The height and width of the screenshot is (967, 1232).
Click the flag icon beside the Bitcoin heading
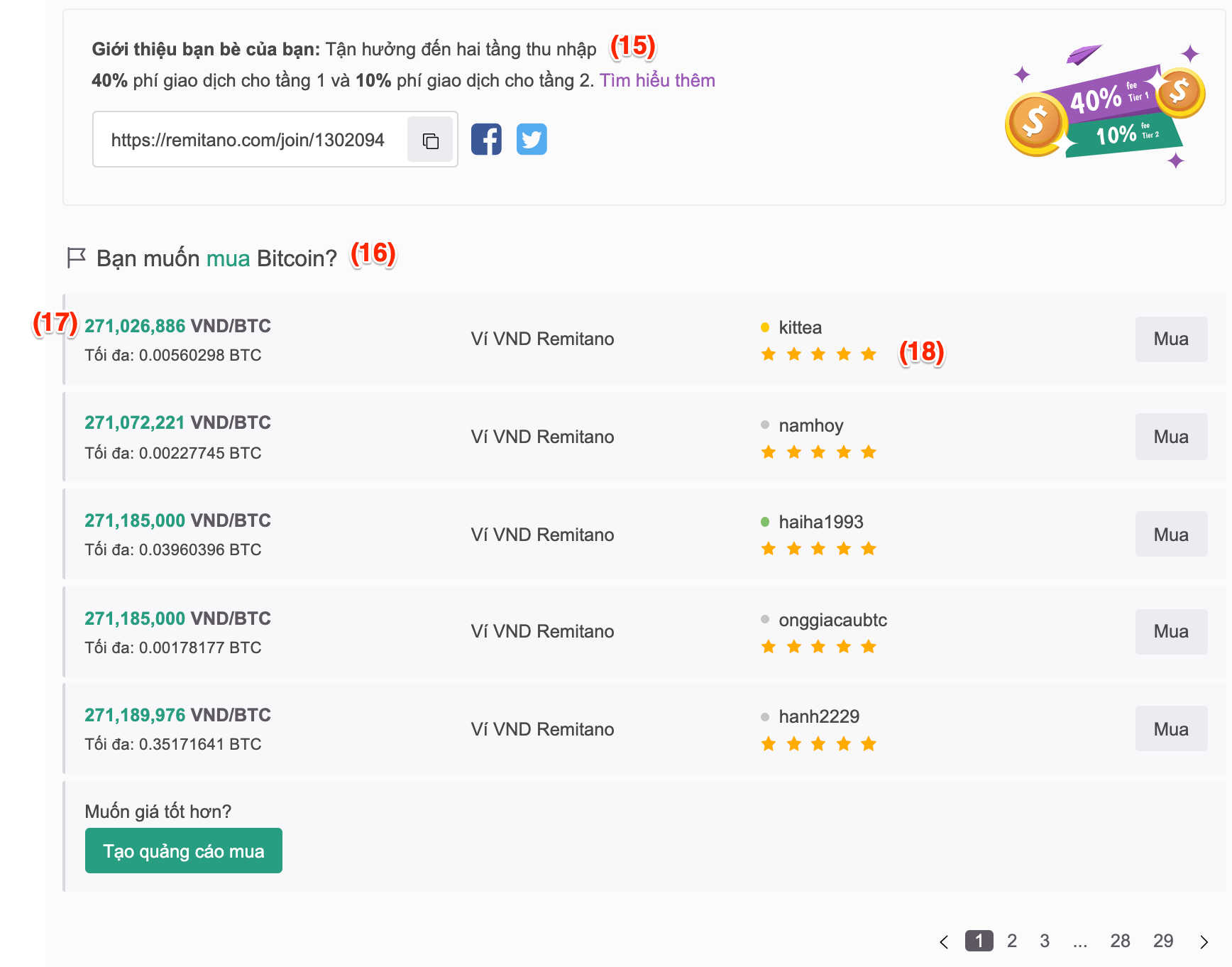pos(76,258)
